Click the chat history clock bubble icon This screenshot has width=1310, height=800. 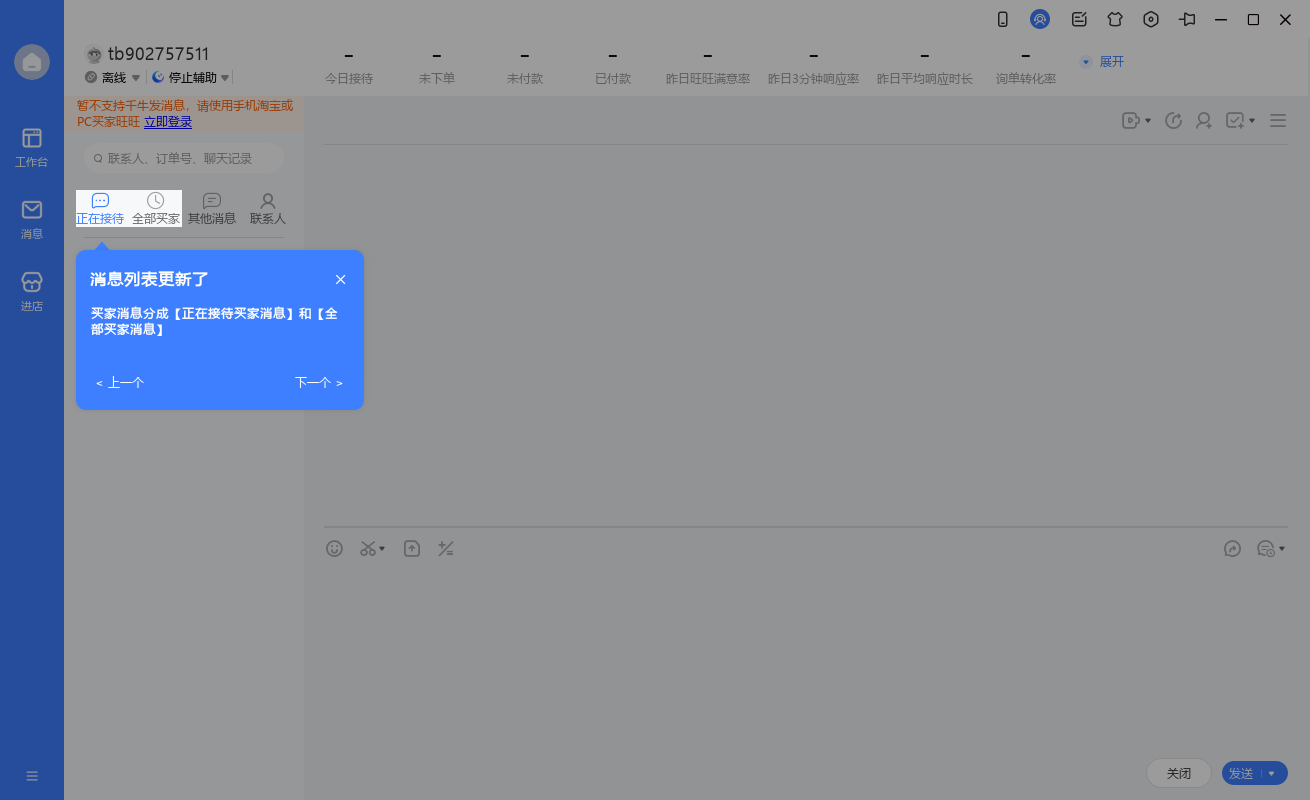point(1266,548)
